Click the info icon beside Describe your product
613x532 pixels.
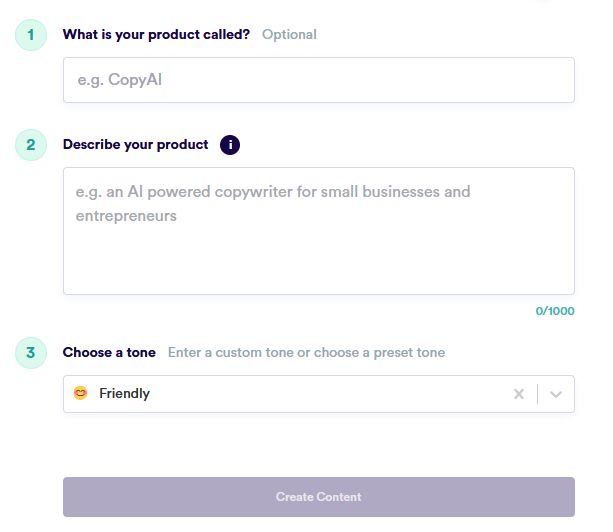pyautogui.click(x=230, y=145)
